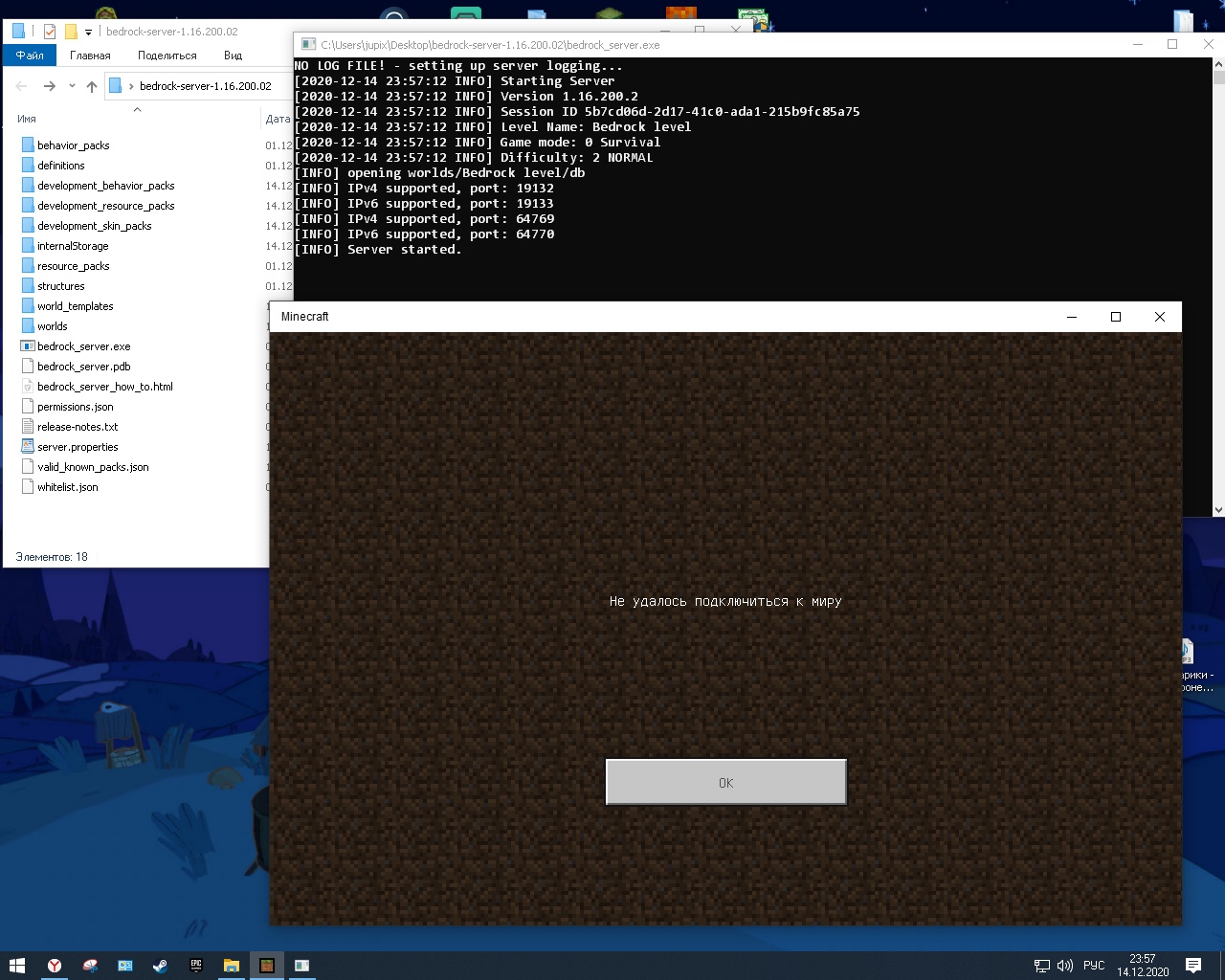Image resolution: width=1225 pixels, height=980 pixels.
Task: Click the Explorer forward navigation arrow
Action: pyautogui.click(x=50, y=86)
